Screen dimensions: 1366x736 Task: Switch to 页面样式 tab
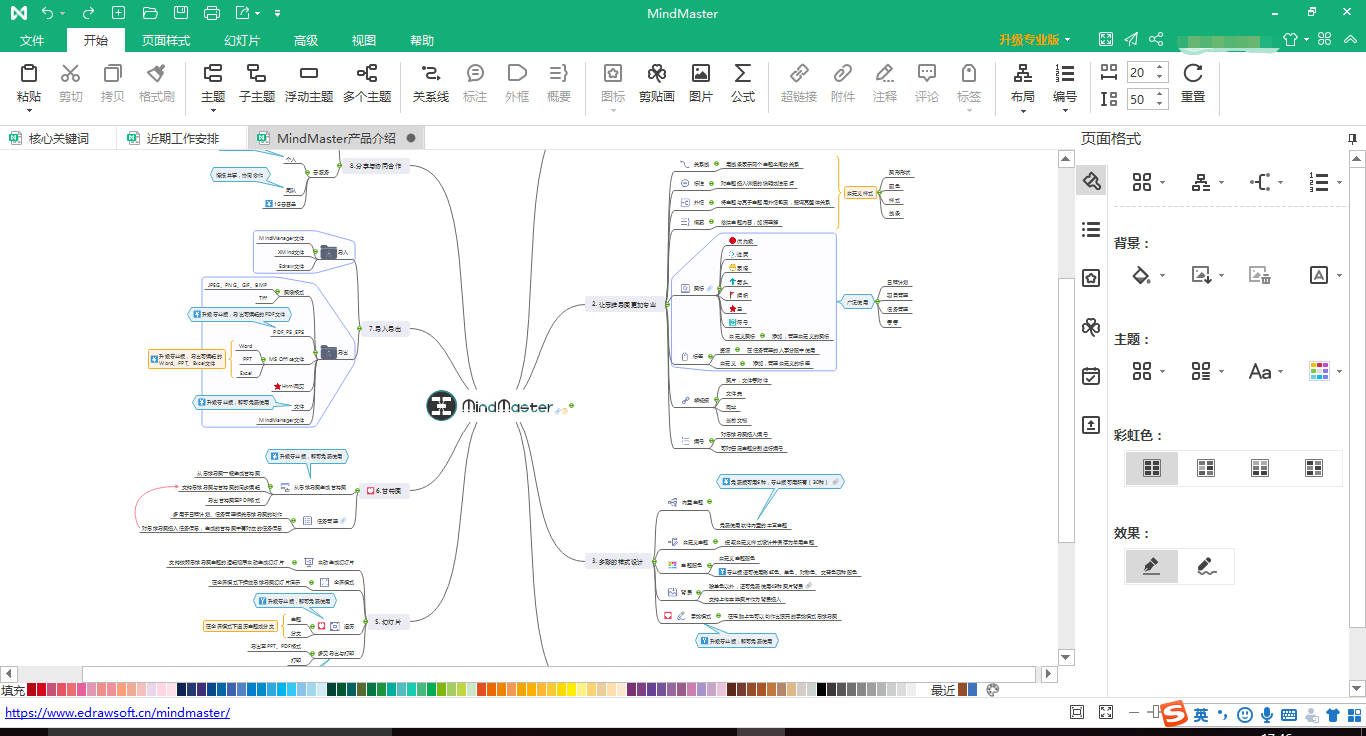tap(166, 41)
